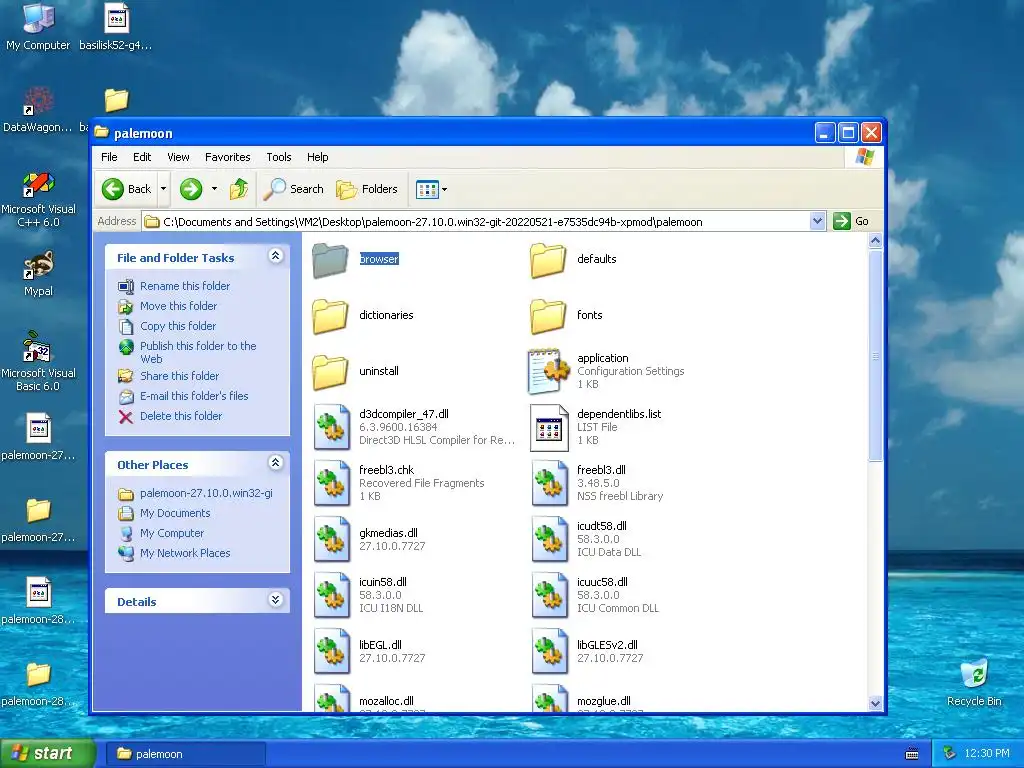The image size is (1024, 768).
Task: Expand the Details panel
Action: pyautogui.click(x=276, y=600)
